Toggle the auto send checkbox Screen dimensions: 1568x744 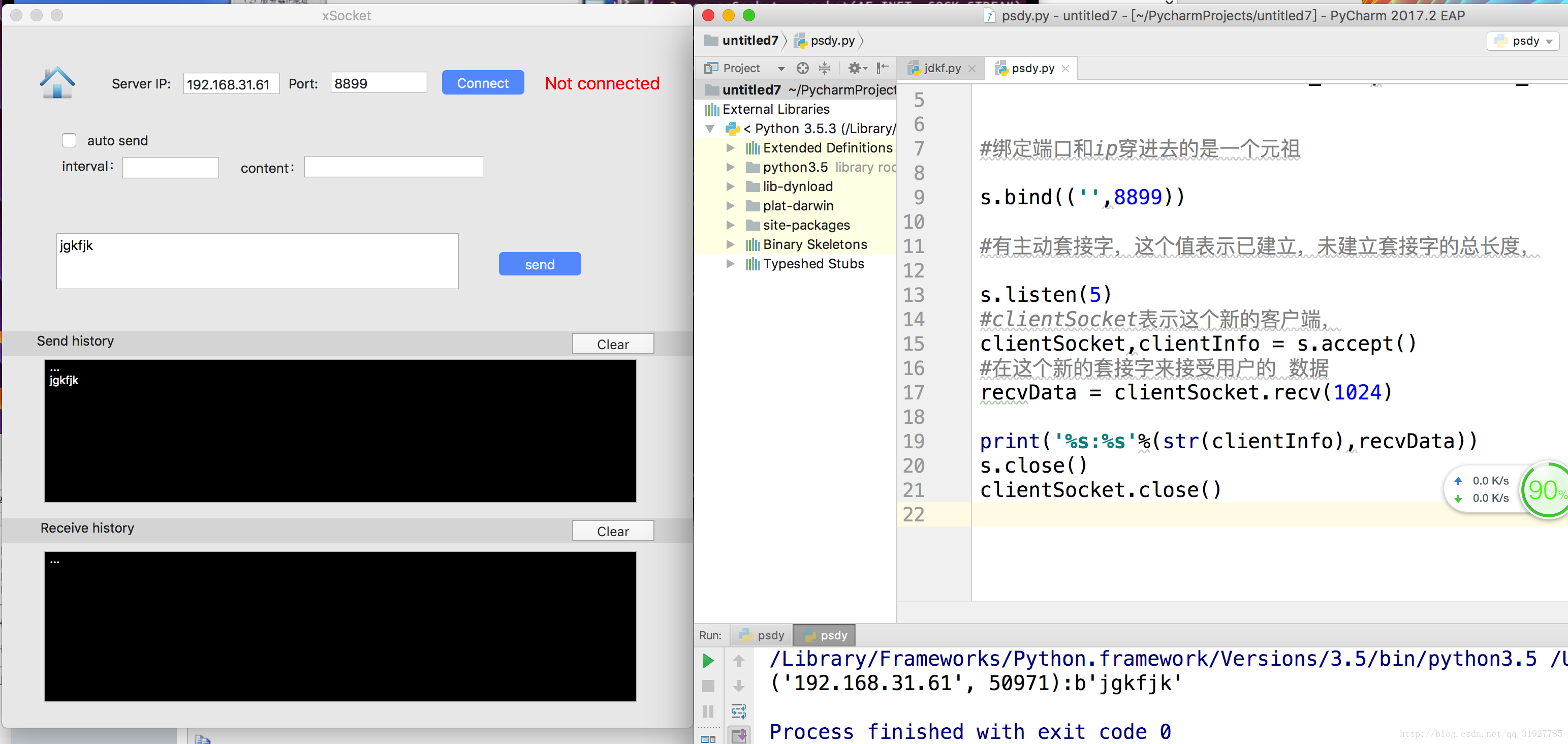(69, 139)
